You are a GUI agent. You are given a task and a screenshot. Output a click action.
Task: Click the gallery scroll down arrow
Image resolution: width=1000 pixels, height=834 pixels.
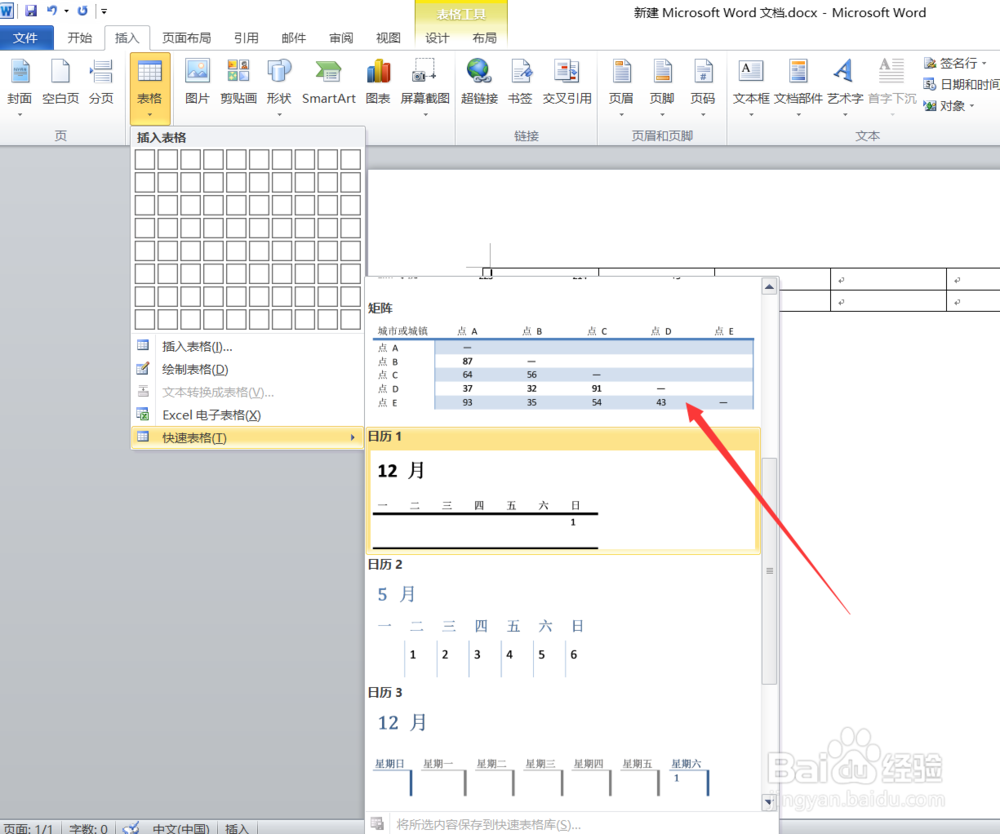coord(770,802)
